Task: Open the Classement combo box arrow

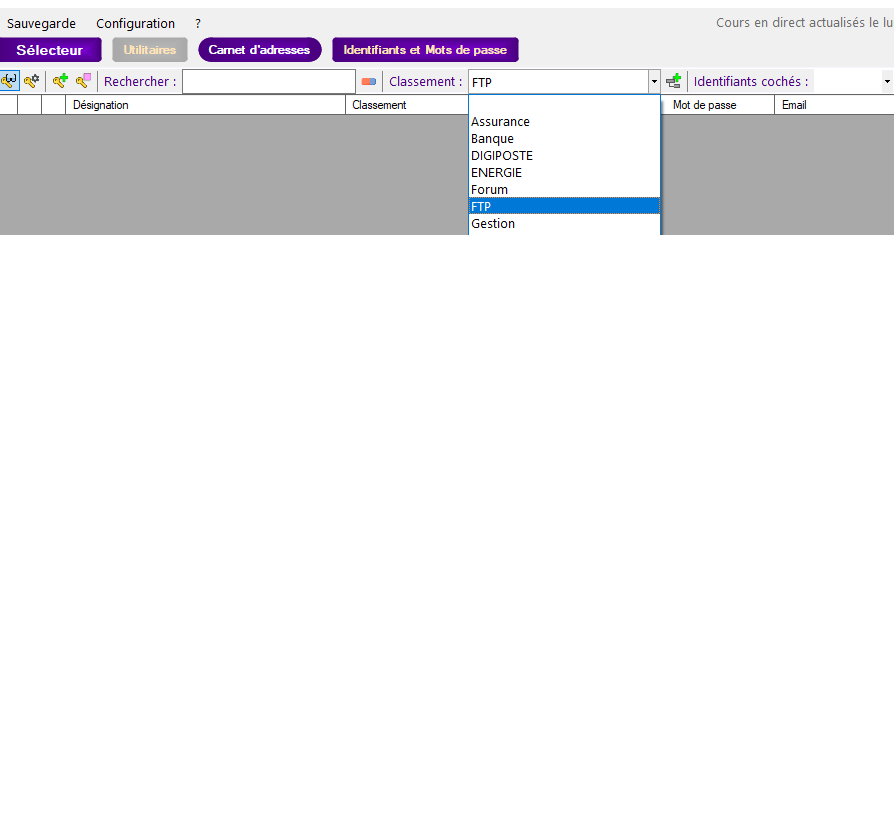Action: (x=654, y=82)
